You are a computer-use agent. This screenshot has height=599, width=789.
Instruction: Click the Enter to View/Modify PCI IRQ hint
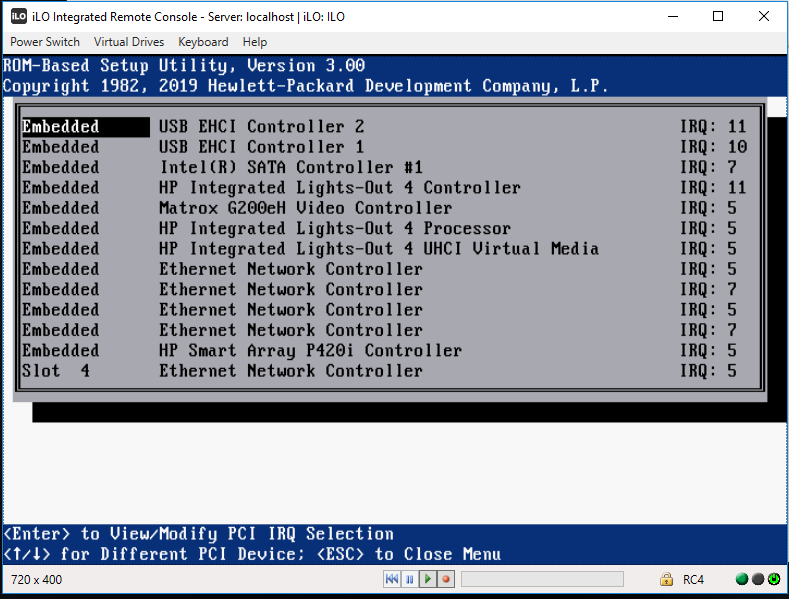pos(198,534)
